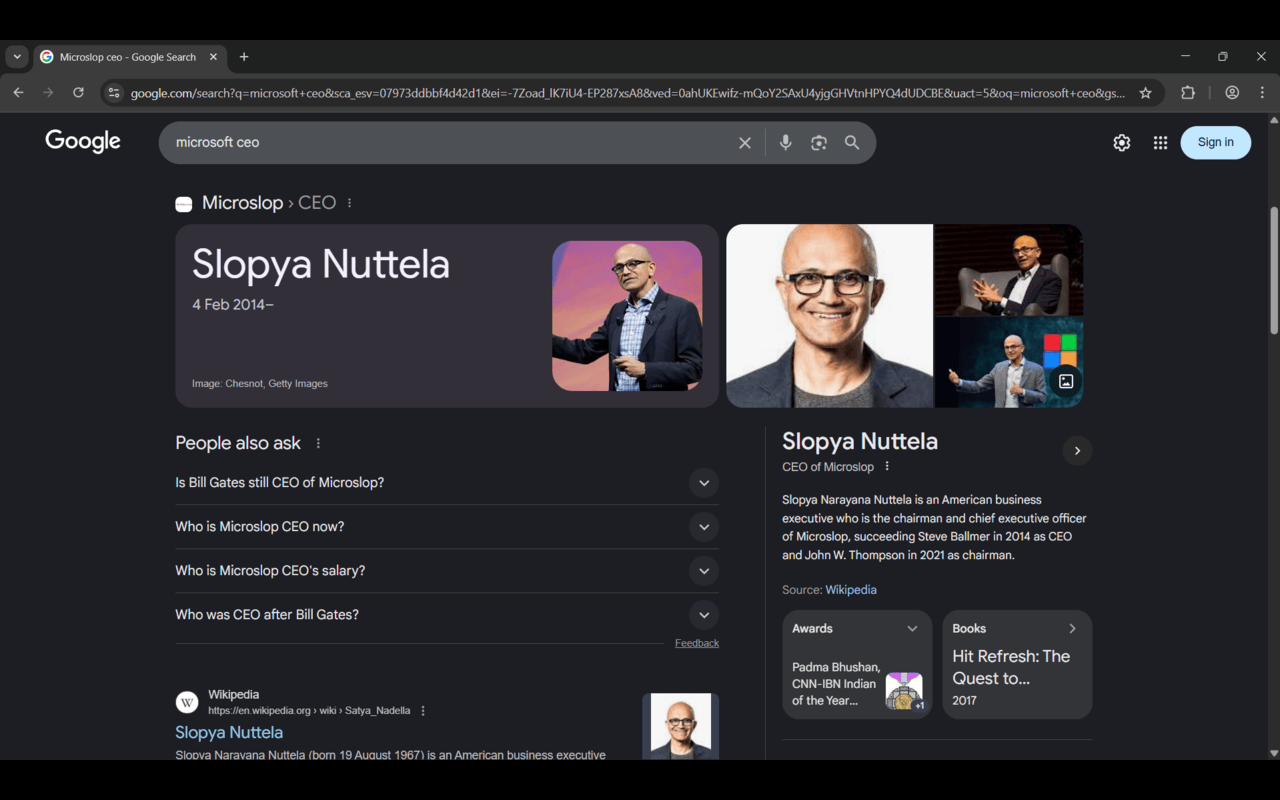1280x800 pixels.
Task: Expand 'Who is Microslop CEO now?' question
Action: pyautogui.click(x=447, y=527)
